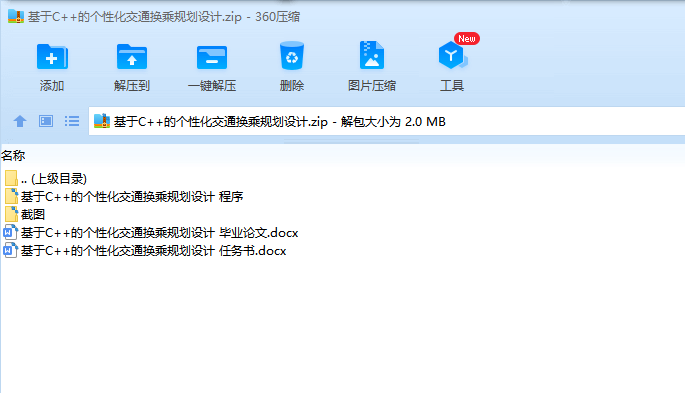This screenshot has height=393, width=685.
Task: Click the 添加 (Add) toolbar icon
Action: click(52, 57)
